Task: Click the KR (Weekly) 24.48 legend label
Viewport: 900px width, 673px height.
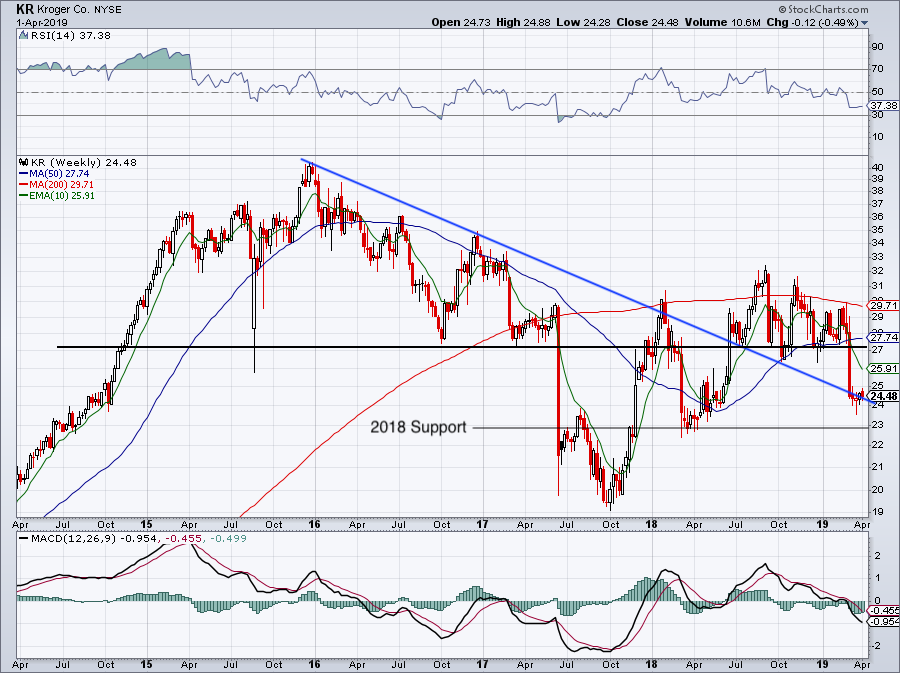Action: tap(84, 162)
